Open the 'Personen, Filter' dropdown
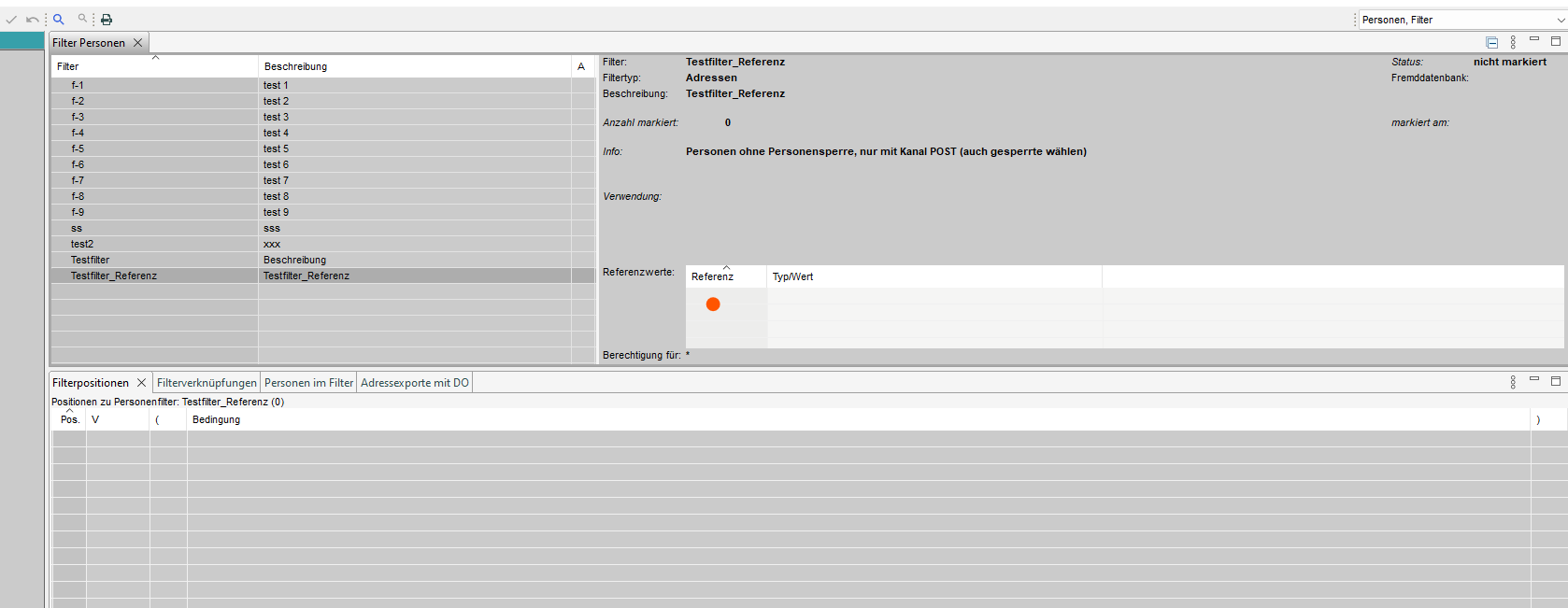 click(x=1461, y=20)
